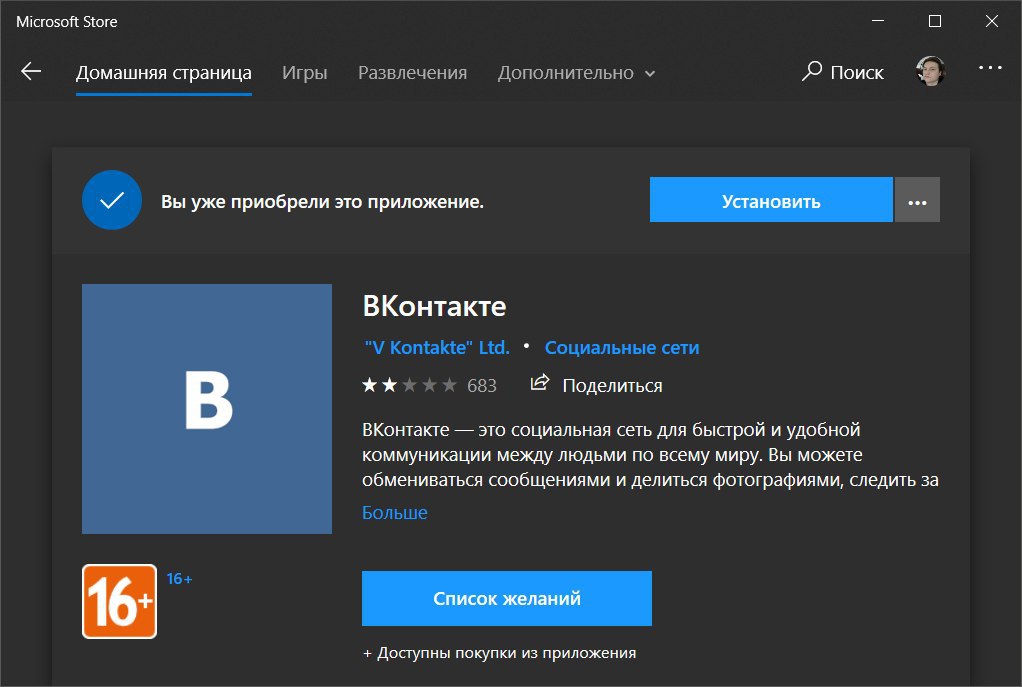Viewport: 1022px width, 687px height.
Task: Open the Домашняя страница tab
Action: (164, 72)
